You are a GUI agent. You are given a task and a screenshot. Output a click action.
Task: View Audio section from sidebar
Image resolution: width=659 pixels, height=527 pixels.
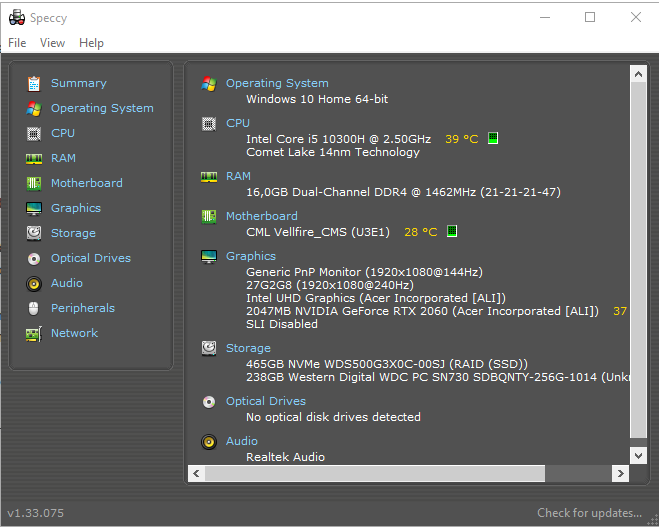(x=67, y=283)
